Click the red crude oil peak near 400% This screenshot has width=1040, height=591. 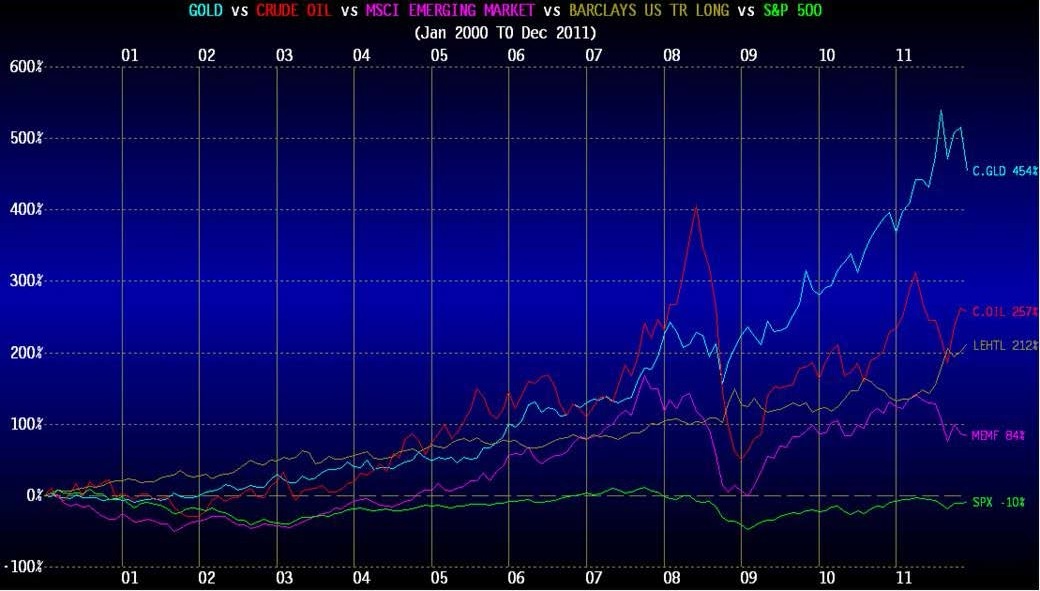[696, 208]
